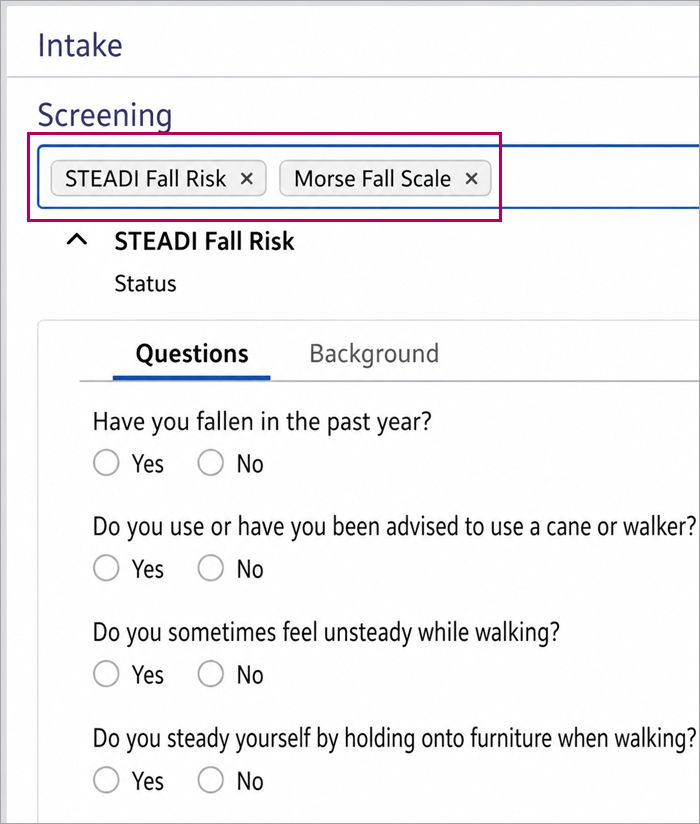Screen dimensions: 700x824
Task: Click the Intake page title
Action: (80, 45)
